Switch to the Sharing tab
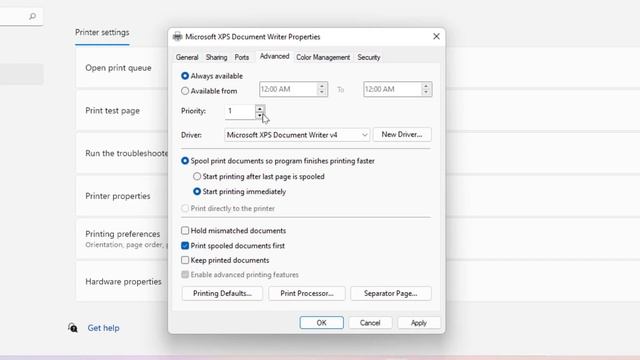Screen dimensions: 640x360 [x=216, y=57]
